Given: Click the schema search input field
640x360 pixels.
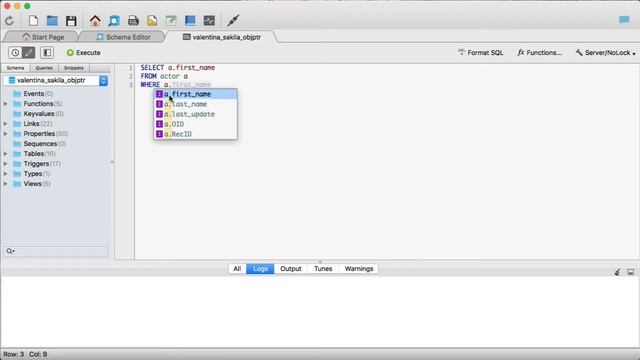Looking at the screenshot, I should pos(56,251).
